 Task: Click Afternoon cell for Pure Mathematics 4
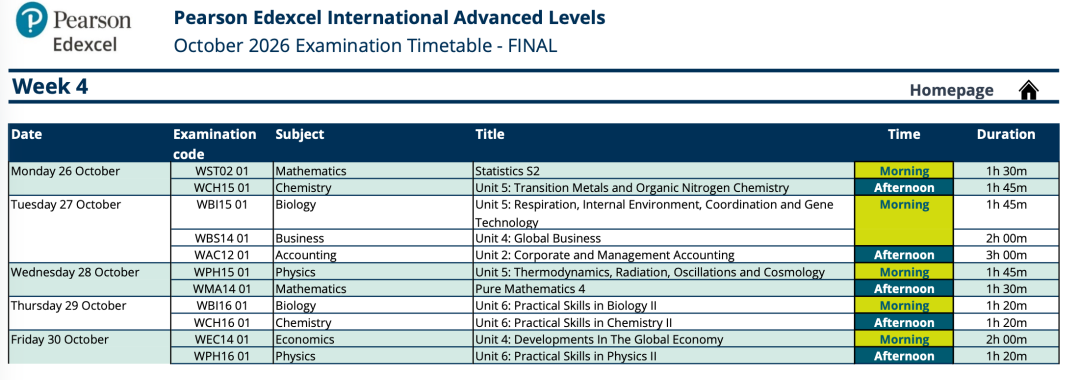[x=904, y=288]
